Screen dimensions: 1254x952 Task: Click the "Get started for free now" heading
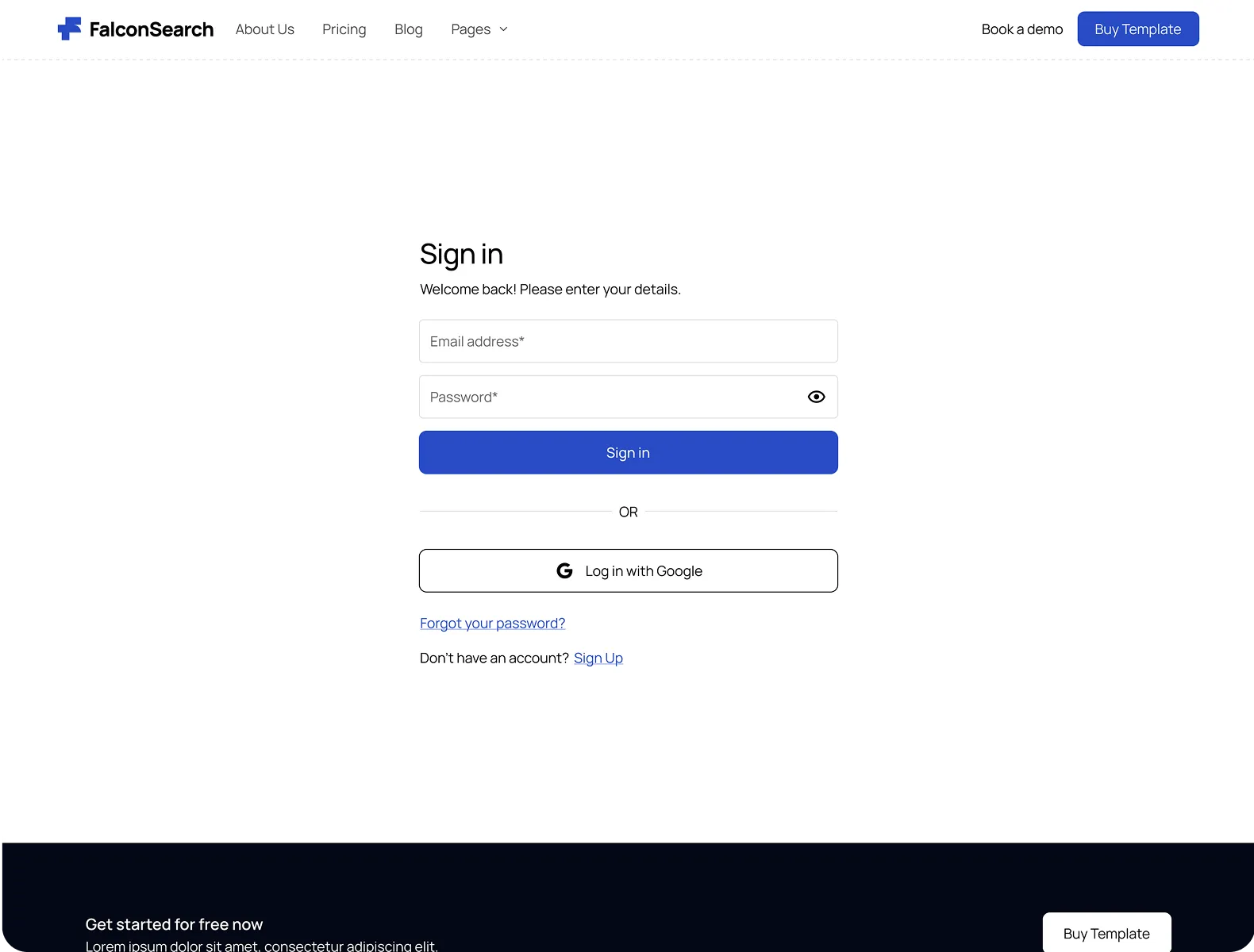click(175, 924)
